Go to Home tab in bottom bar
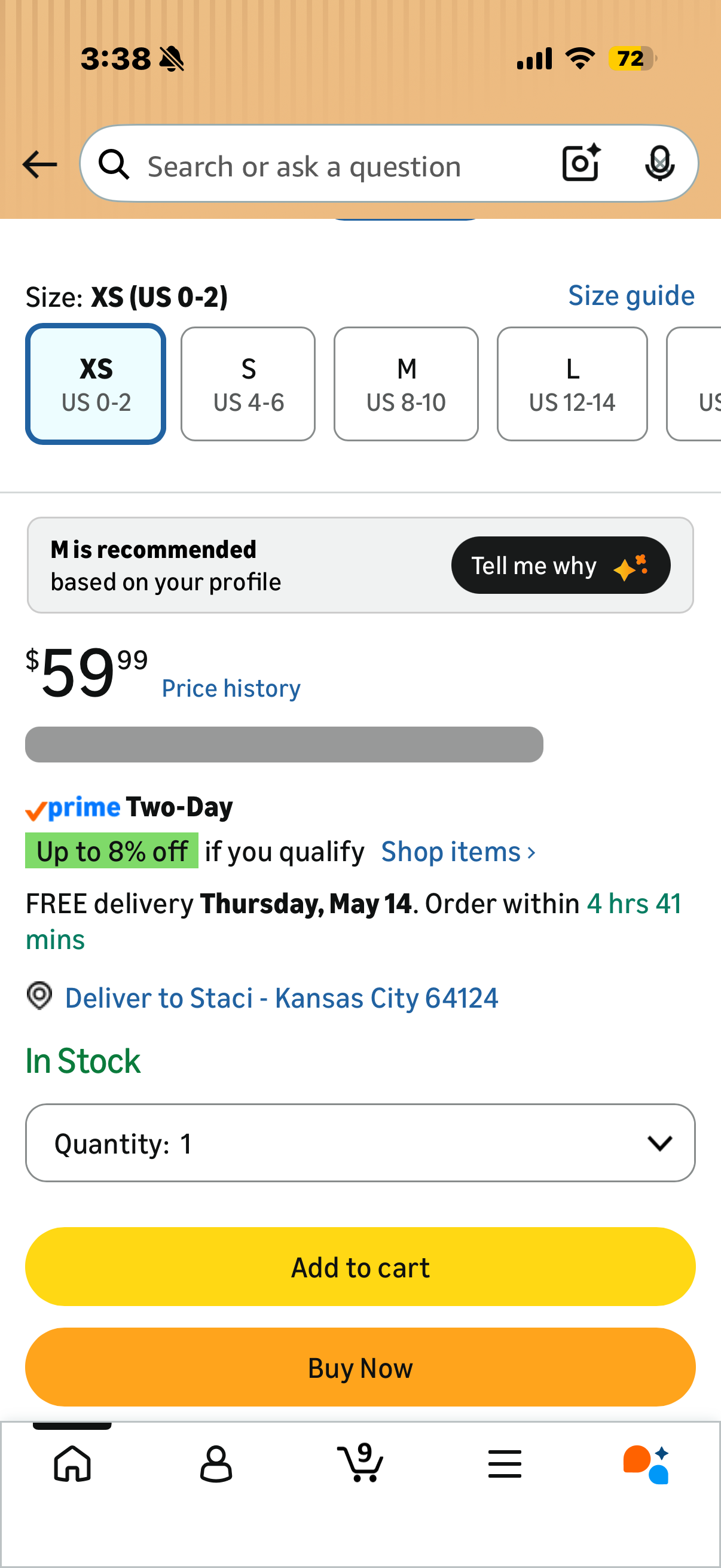The width and height of the screenshot is (721, 1568). point(72,1464)
